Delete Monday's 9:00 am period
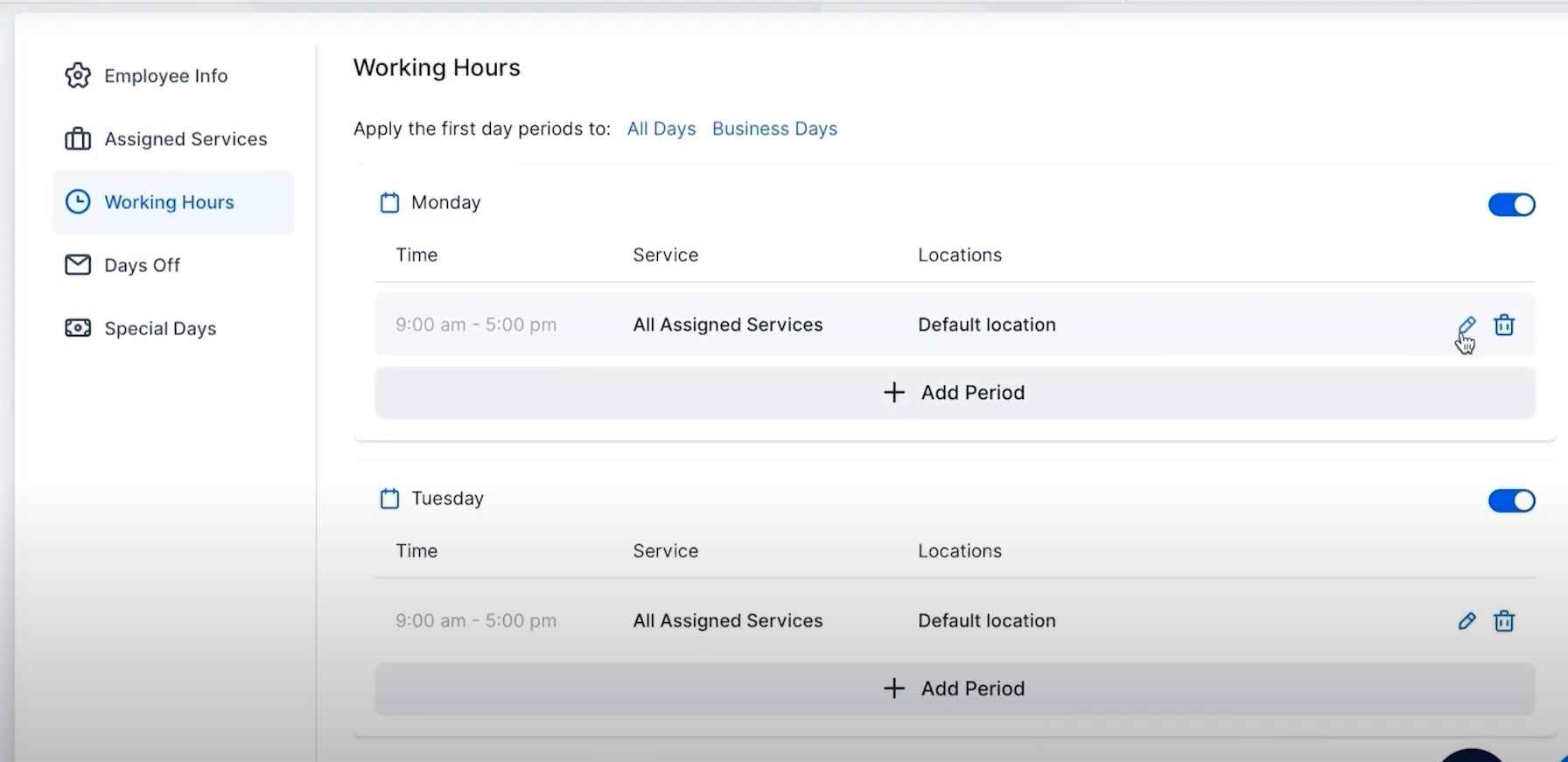Viewport: 1568px width, 762px height. [x=1504, y=325]
